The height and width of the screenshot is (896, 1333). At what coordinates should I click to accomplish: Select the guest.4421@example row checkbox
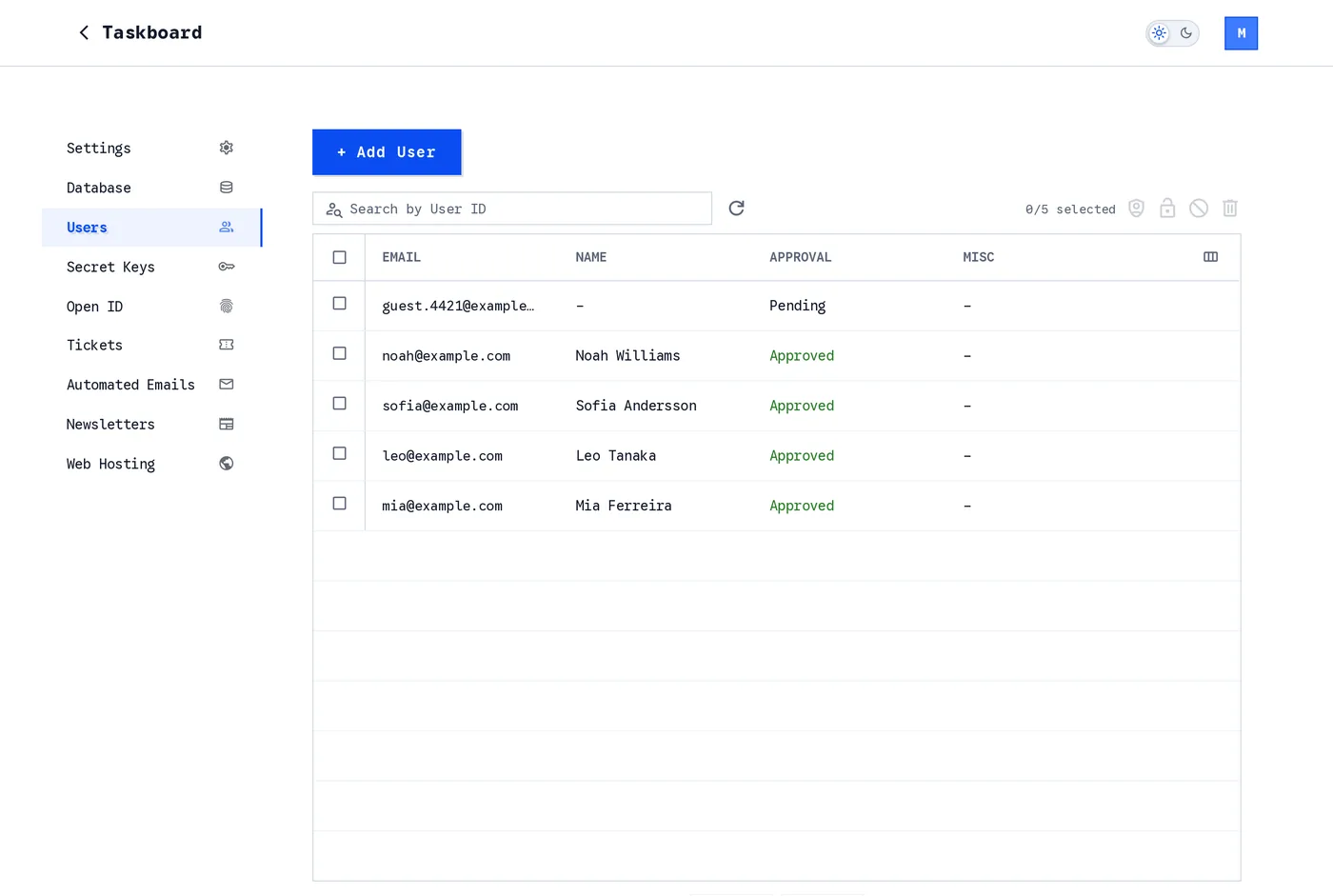339,304
